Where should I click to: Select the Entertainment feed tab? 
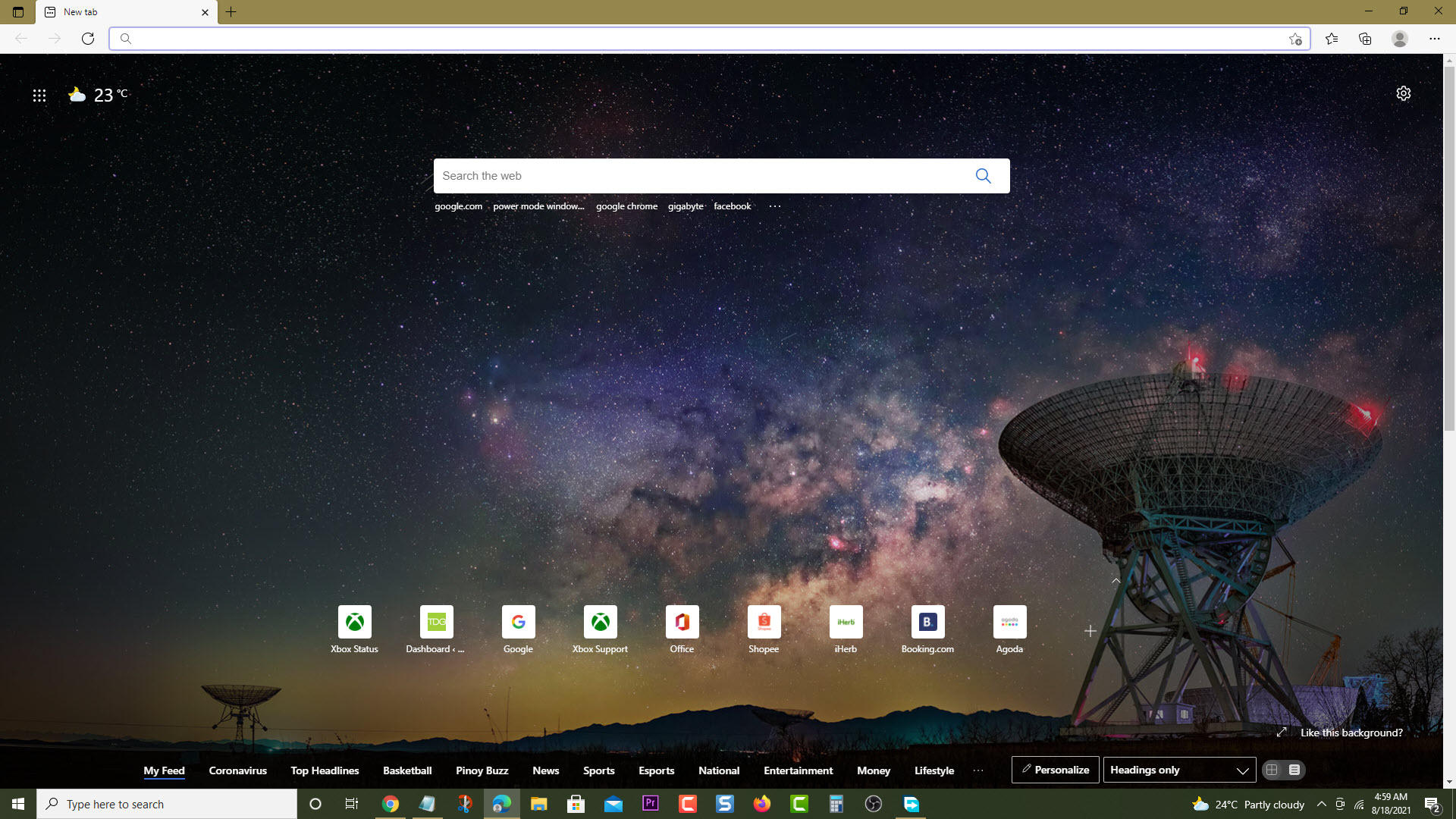(798, 770)
